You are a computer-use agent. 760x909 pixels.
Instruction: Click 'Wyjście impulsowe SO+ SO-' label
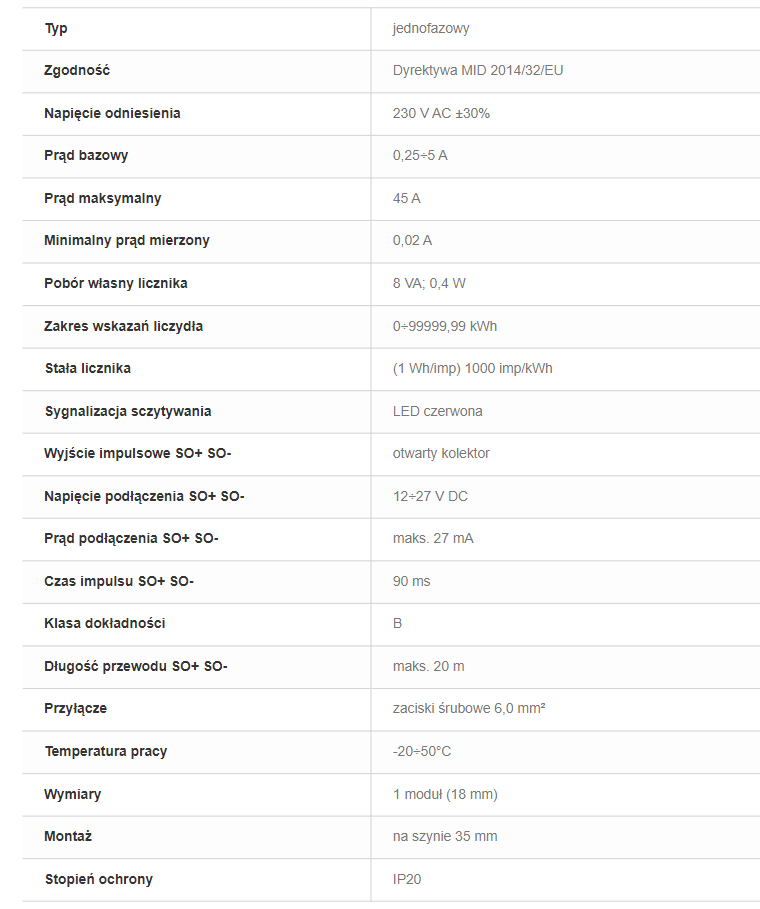(x=137, y=453)
